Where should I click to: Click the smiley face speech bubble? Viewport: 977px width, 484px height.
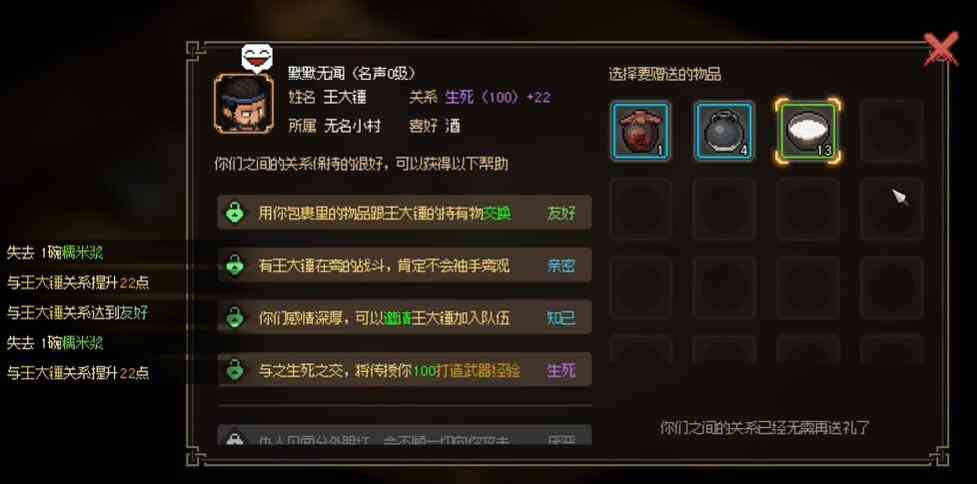click(x=257, y=58)
